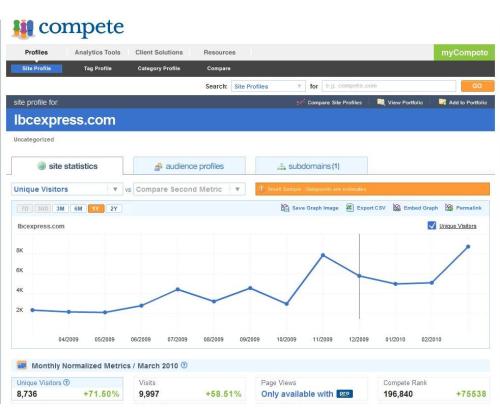The image size is (500, 408).
Task: Click the Add to Portfolio link
Action: tap(468, 102)
